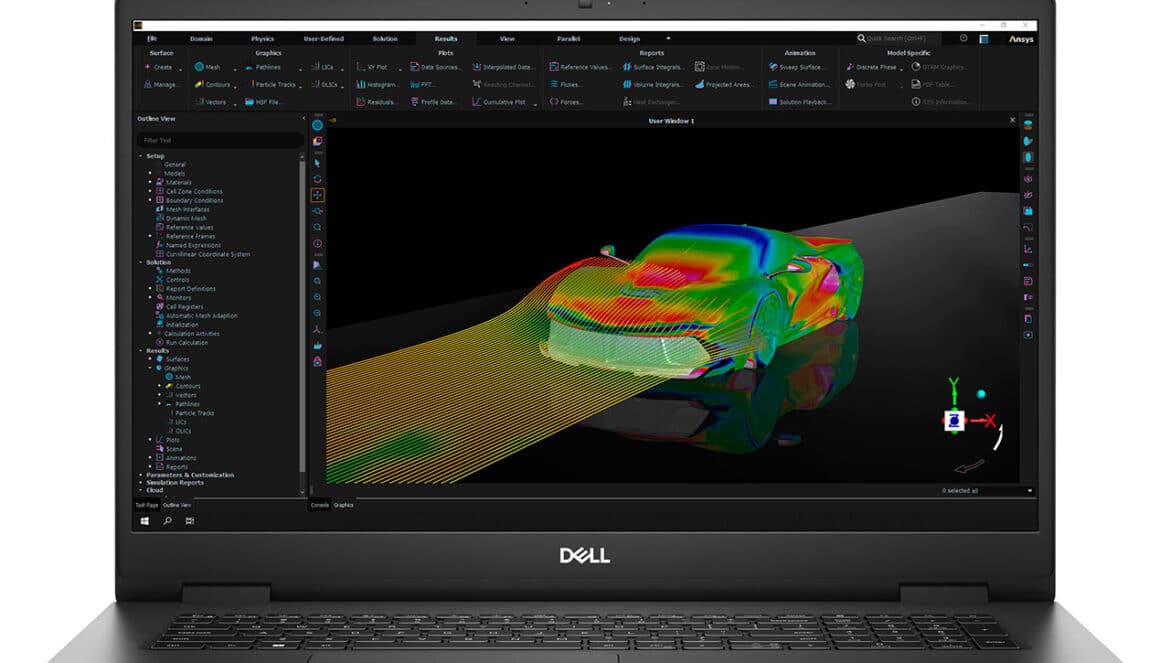Click the Create surface button in ribbon

pos(158,67)
